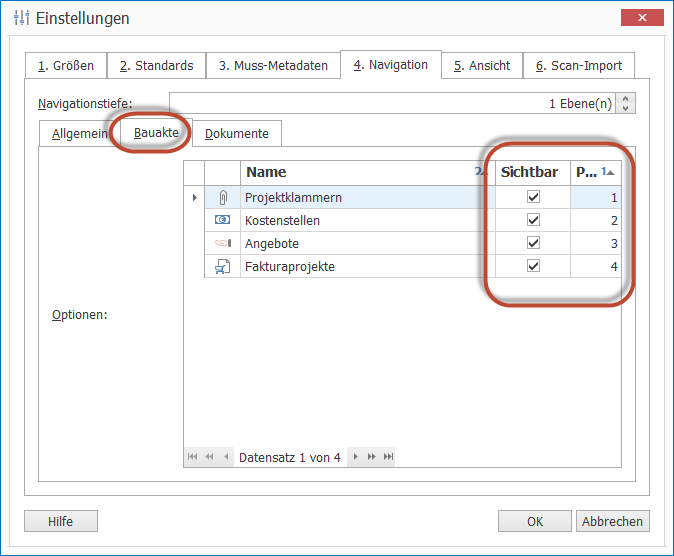
Task: Jump to the last record in navigator
Action: click(388, 457)
